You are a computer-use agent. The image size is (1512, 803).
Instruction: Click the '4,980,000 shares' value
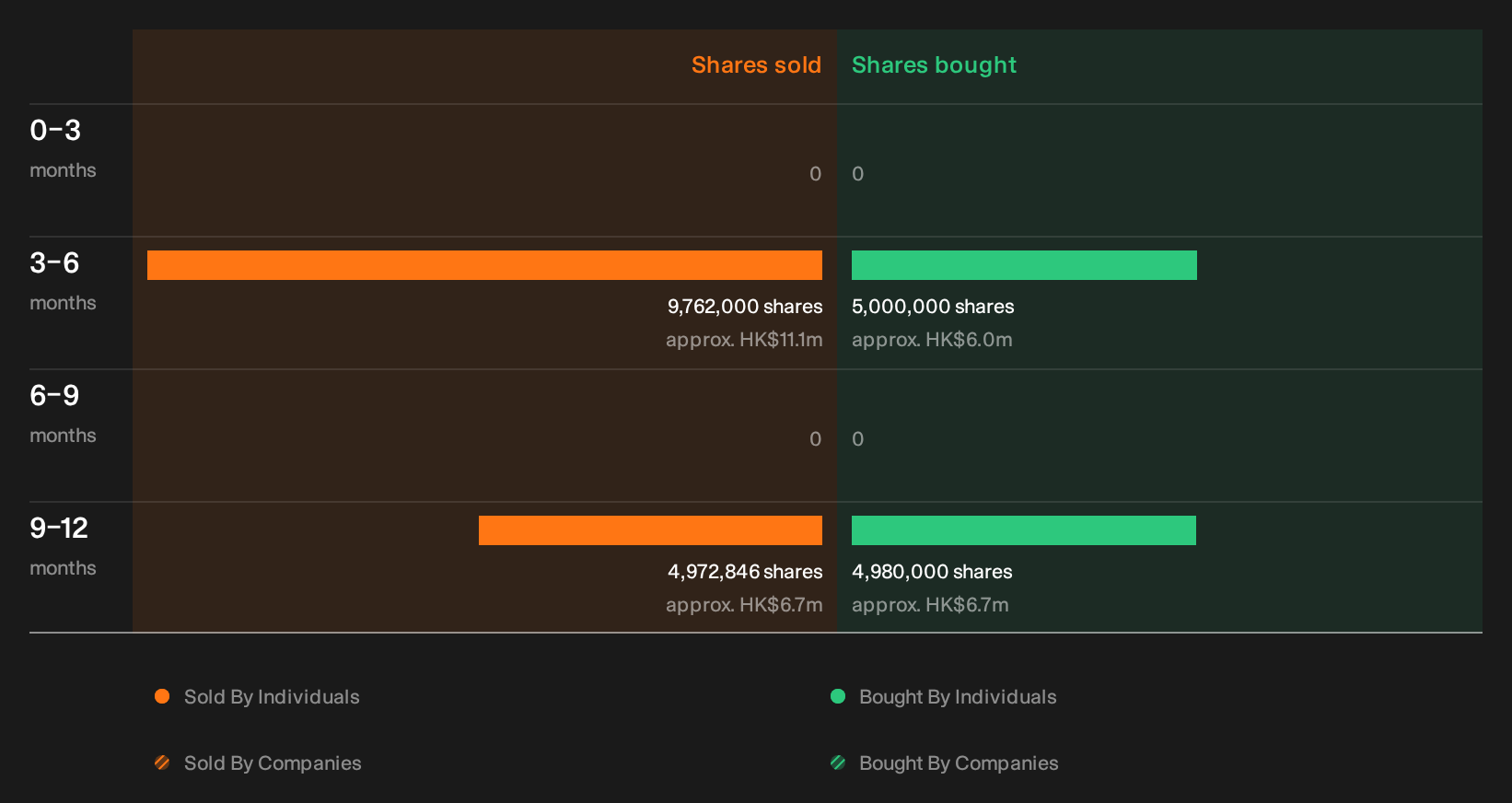click(x=932, y=572)
